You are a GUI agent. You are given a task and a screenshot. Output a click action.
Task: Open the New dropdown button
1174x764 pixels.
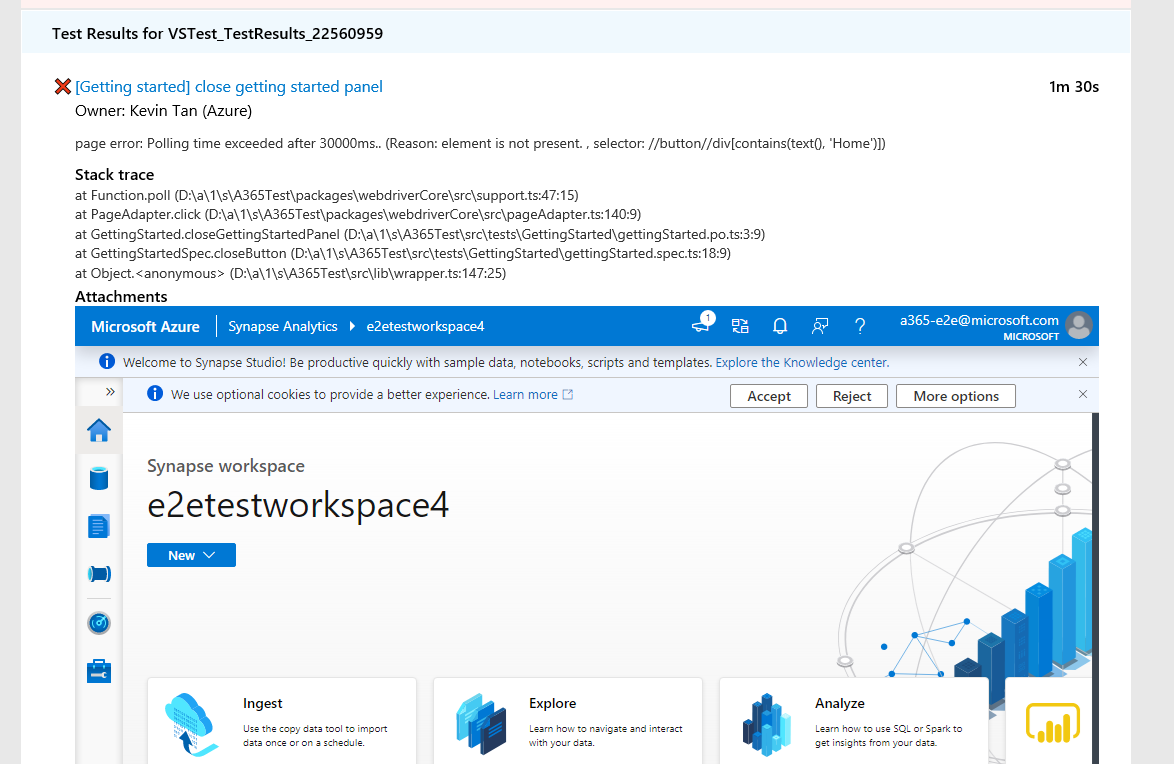[x=192, y=555]
